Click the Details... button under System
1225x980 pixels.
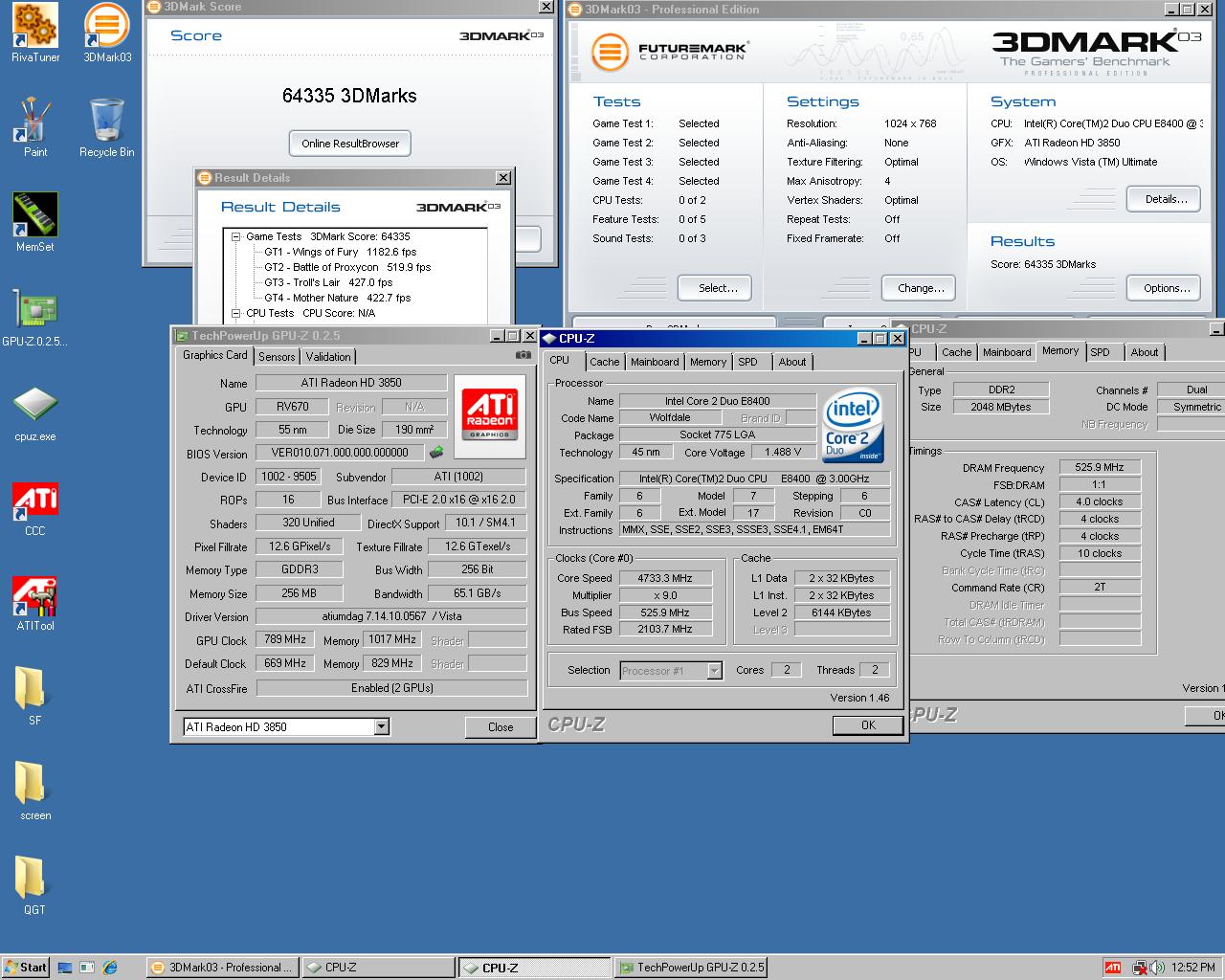click(x=1164, y=199)
